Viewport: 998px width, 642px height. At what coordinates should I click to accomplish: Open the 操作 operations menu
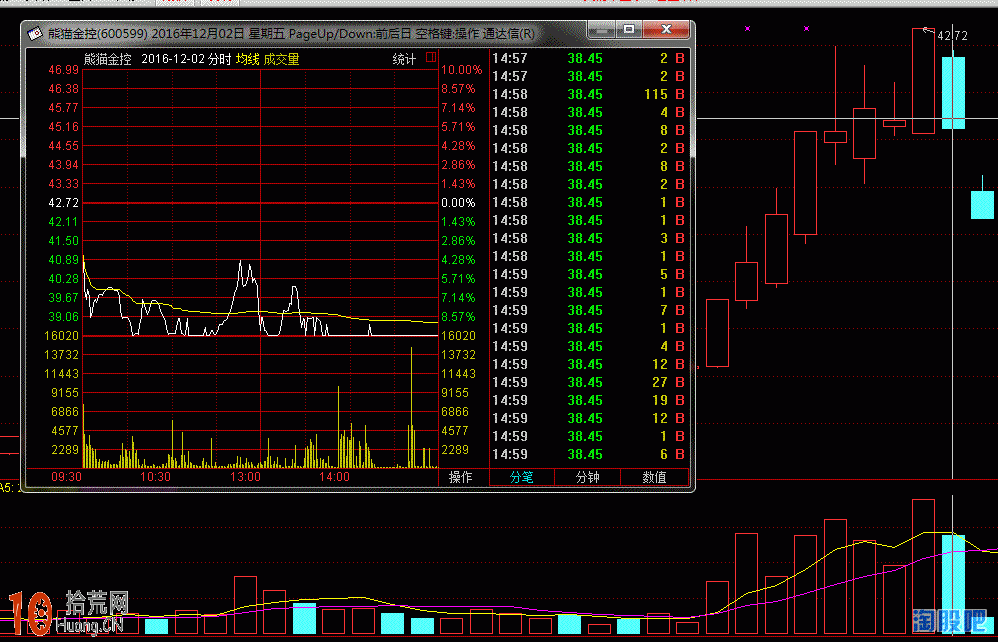(461, 478)
